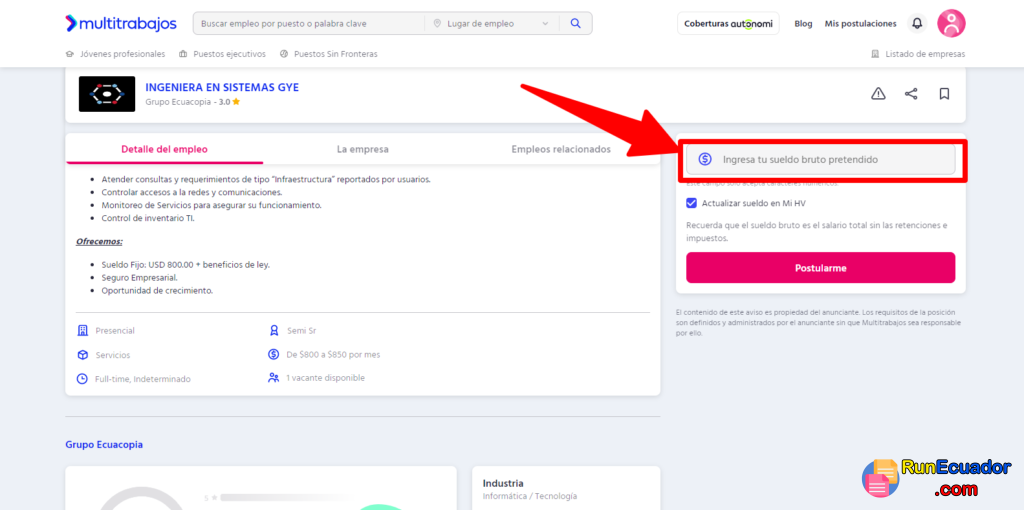Open INGENIERA EN SISTEMAS GYE title
The height and width of the screenshot is (510, 1024).
(x=222, y=88)
